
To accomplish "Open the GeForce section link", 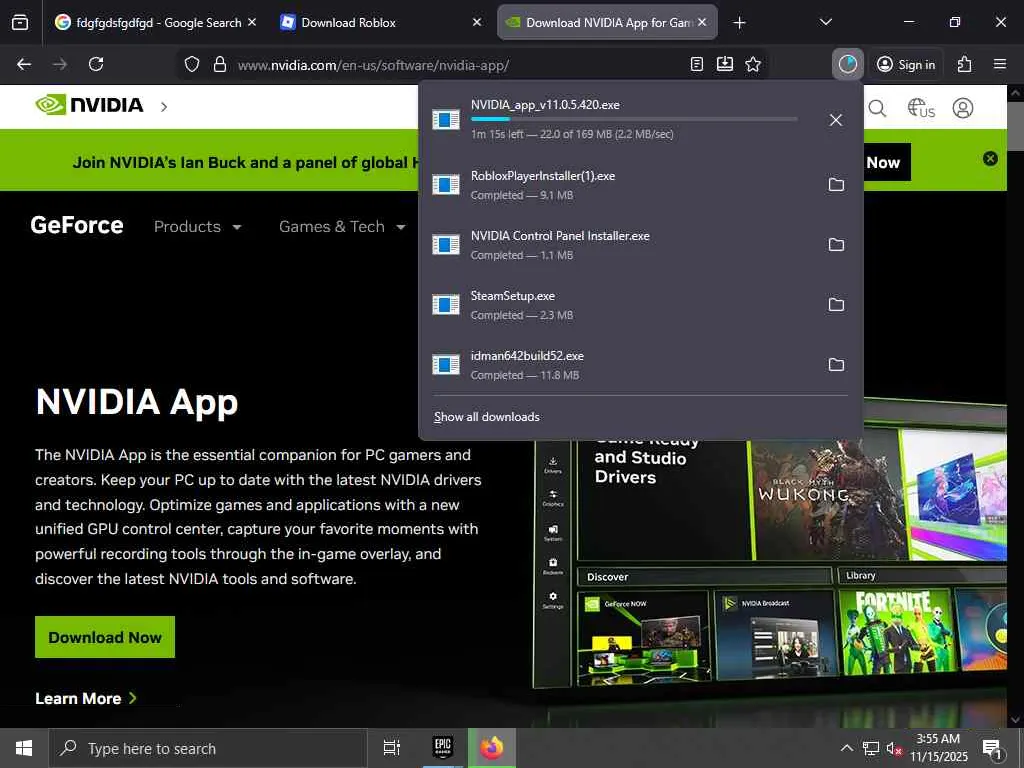I will (x=77, y=225).
